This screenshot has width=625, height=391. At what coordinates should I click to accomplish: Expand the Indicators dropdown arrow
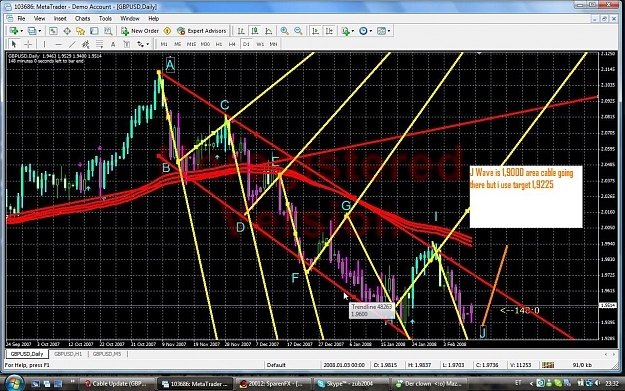pyautogui.click(x=353, y=31)
